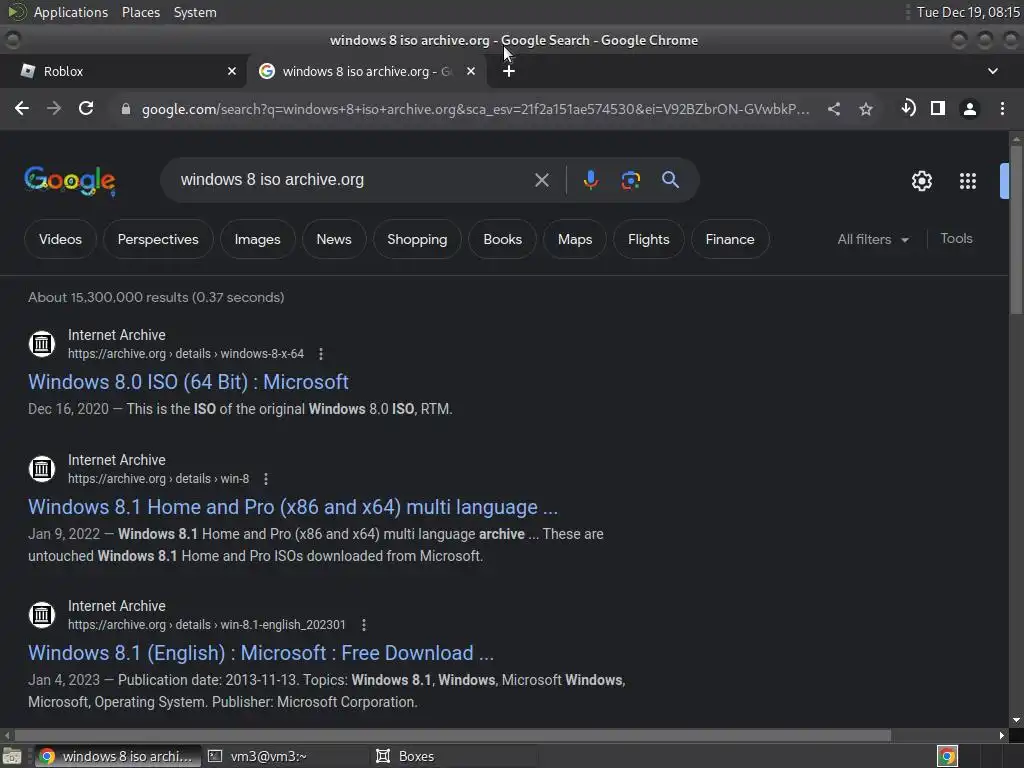Expand the All filters dropdown
The image size is (1024, 768).
pos(872,239)
